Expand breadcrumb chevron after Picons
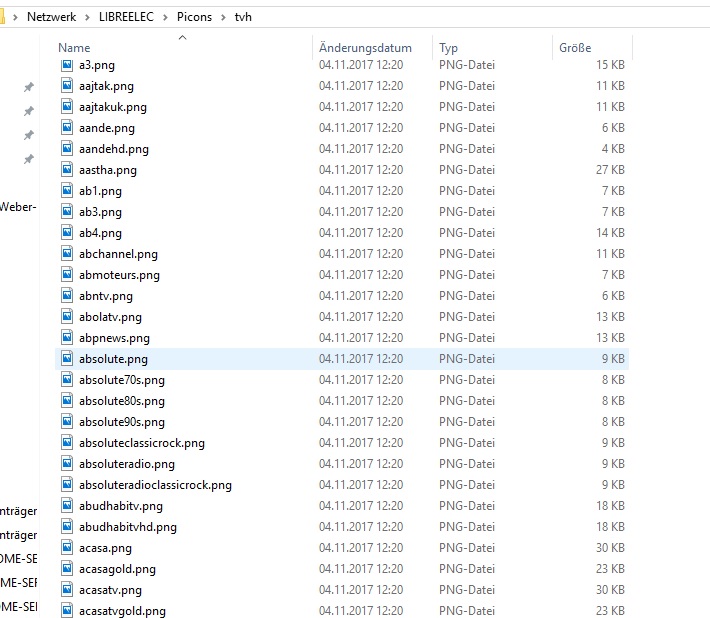Viewport: 710px width, 618px height. pos(223,17)
